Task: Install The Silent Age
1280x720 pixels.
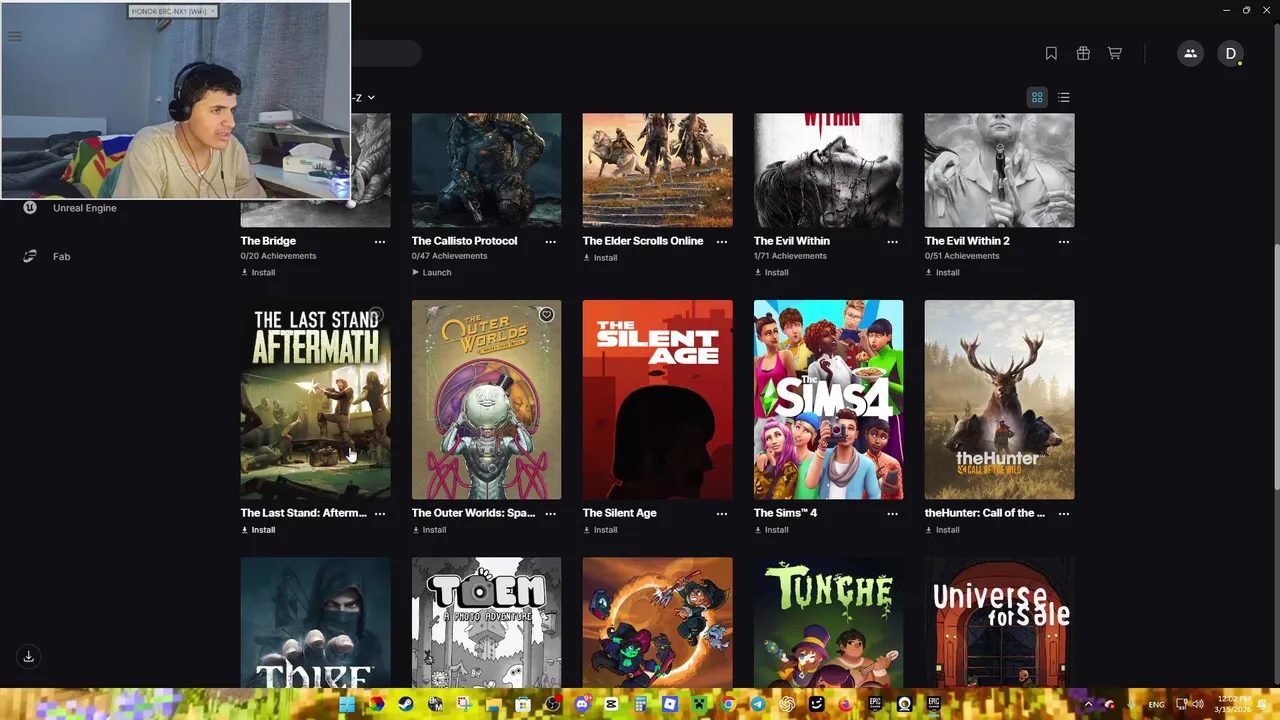Action: click(600, 530)
